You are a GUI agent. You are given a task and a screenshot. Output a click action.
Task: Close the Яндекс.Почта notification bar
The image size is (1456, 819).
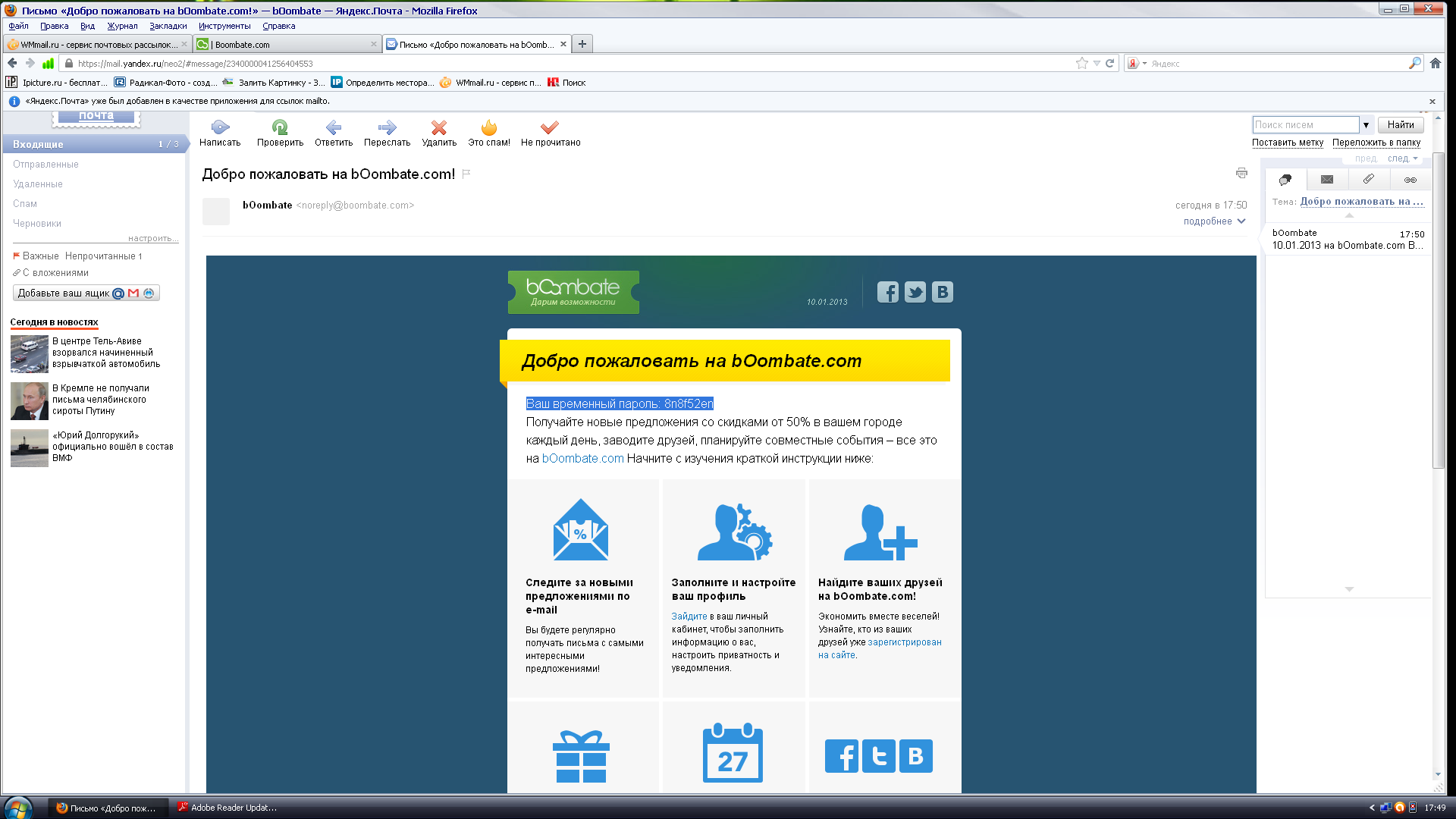pyautogui.click(x=1432, y=101)
